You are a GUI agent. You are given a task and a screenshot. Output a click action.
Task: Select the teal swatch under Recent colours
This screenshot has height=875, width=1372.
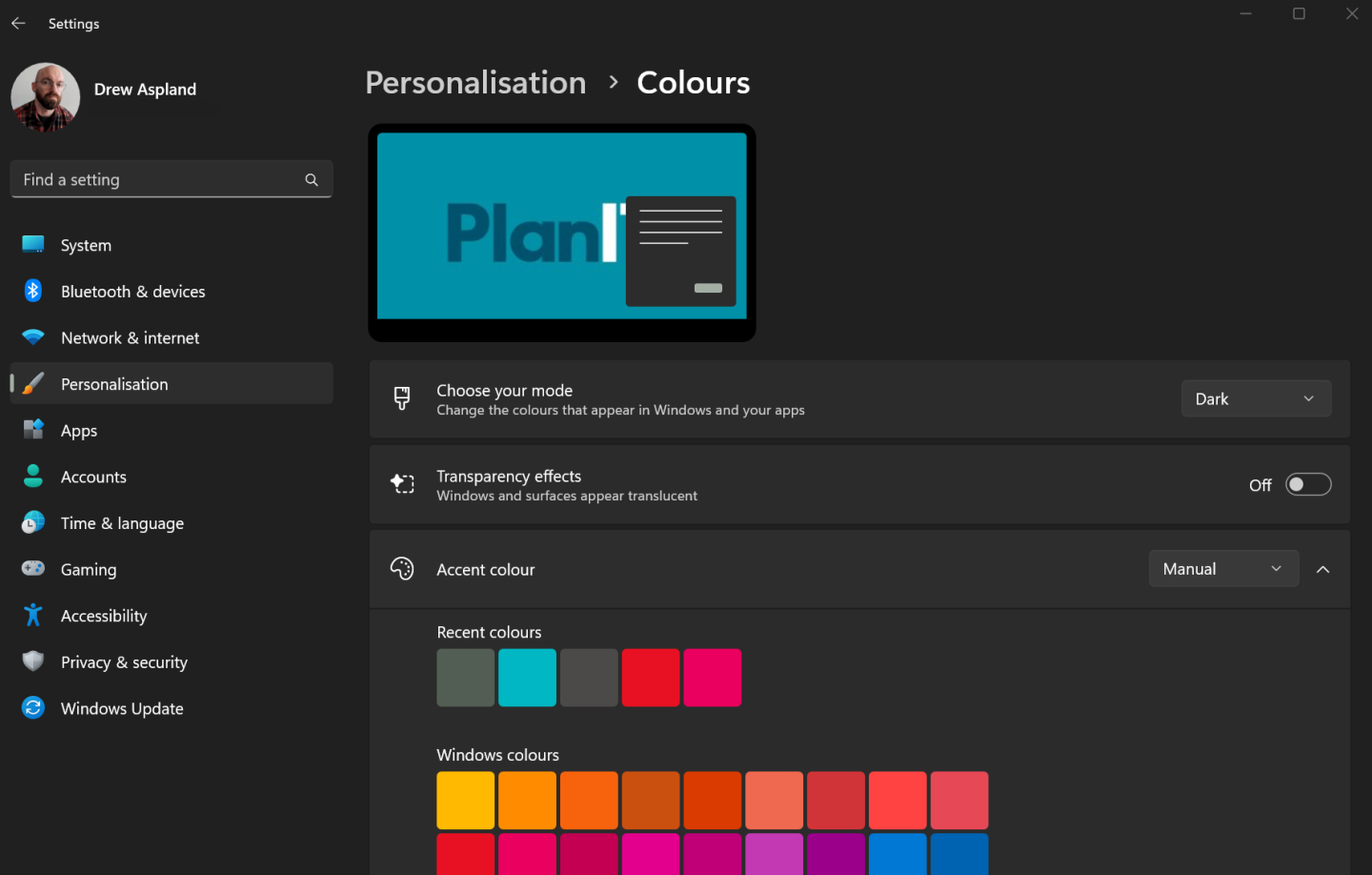[527, 677]
